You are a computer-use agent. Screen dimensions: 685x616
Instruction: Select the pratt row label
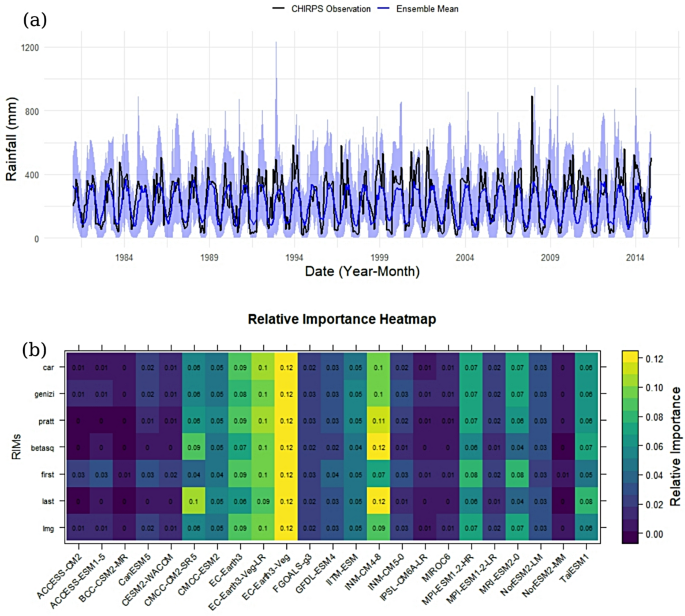point(46,421)
